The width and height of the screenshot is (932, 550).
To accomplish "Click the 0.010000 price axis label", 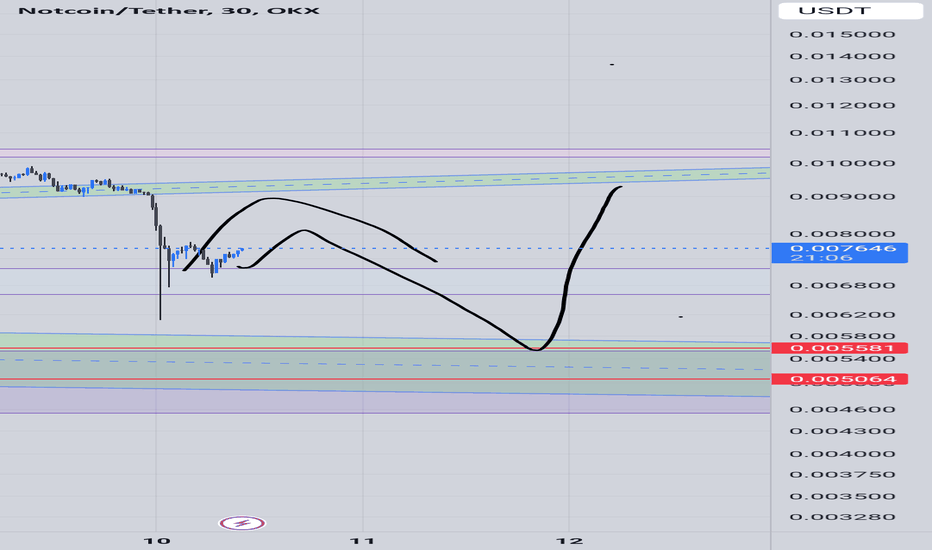I will click(x=842, y=164).
